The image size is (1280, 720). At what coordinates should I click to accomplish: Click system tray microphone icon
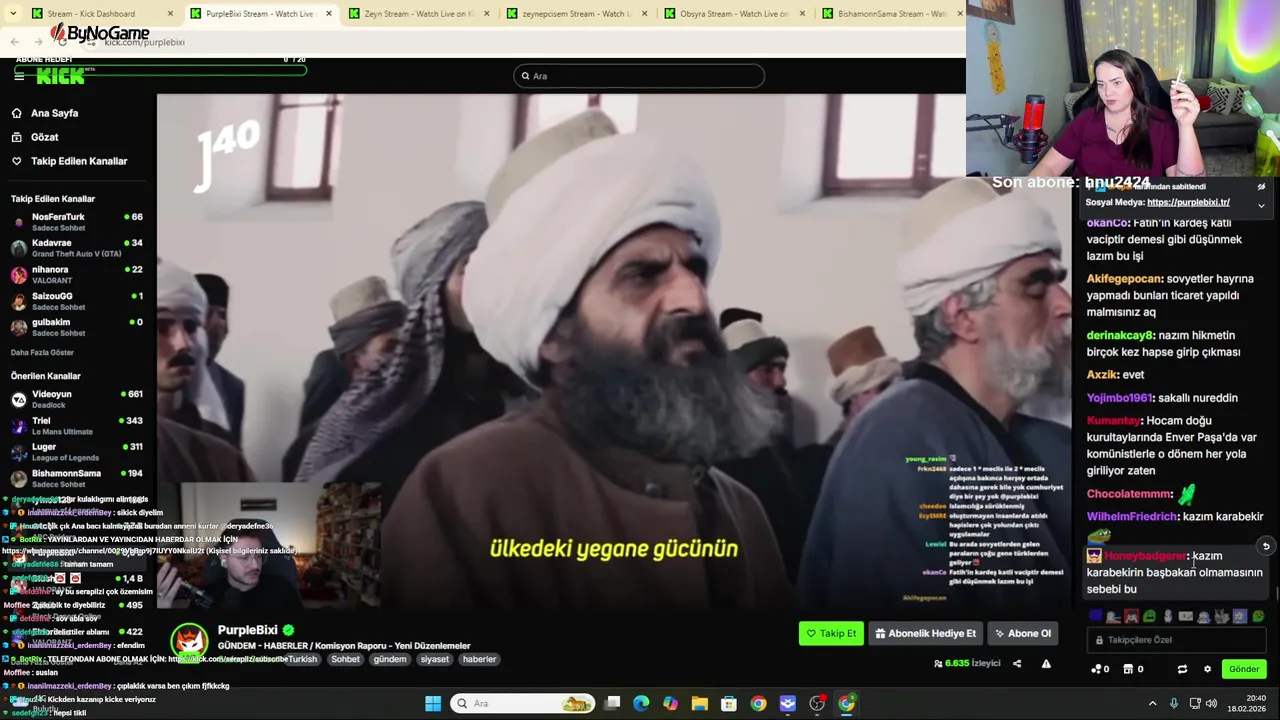coord(1174,703)
